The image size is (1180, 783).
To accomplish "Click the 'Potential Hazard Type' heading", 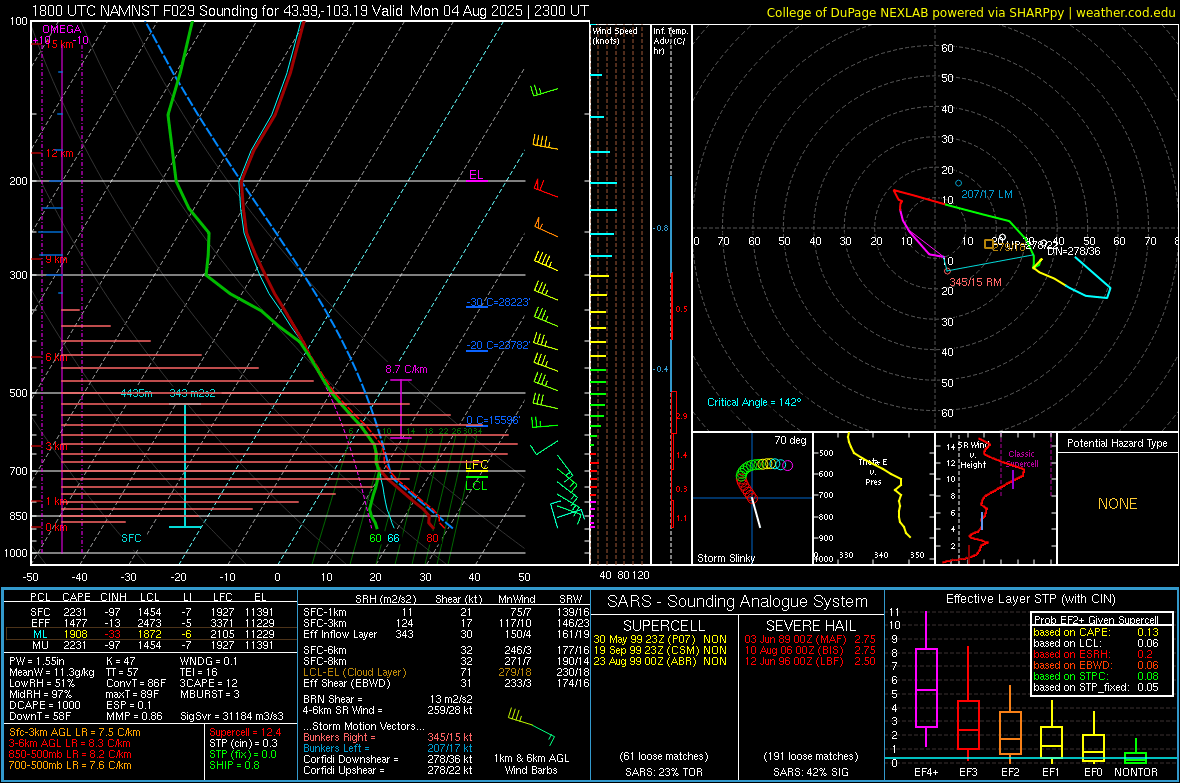I will pos(1118,443).
